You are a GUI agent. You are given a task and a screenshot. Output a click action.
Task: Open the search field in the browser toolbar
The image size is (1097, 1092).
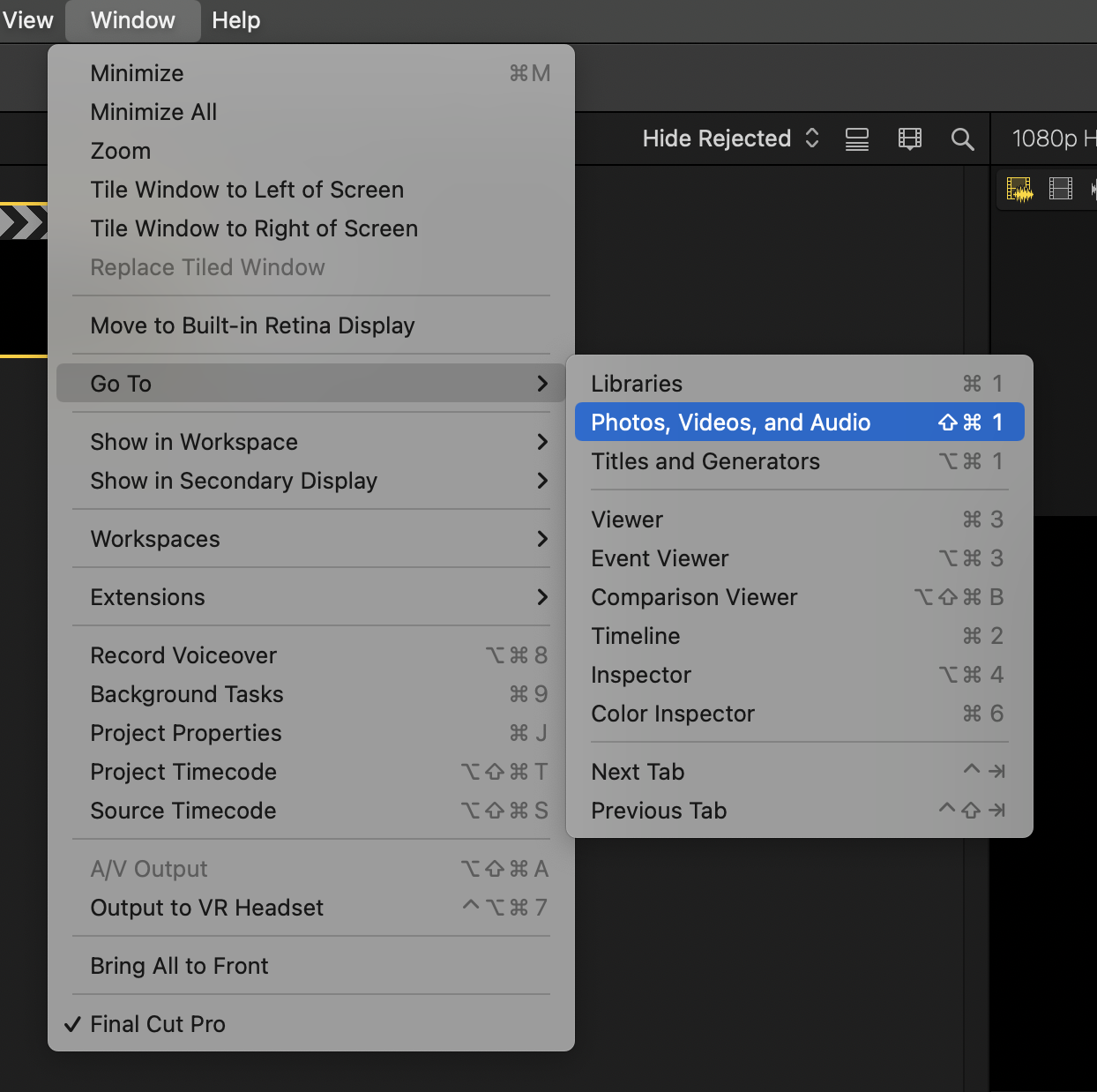click(963, 138)
